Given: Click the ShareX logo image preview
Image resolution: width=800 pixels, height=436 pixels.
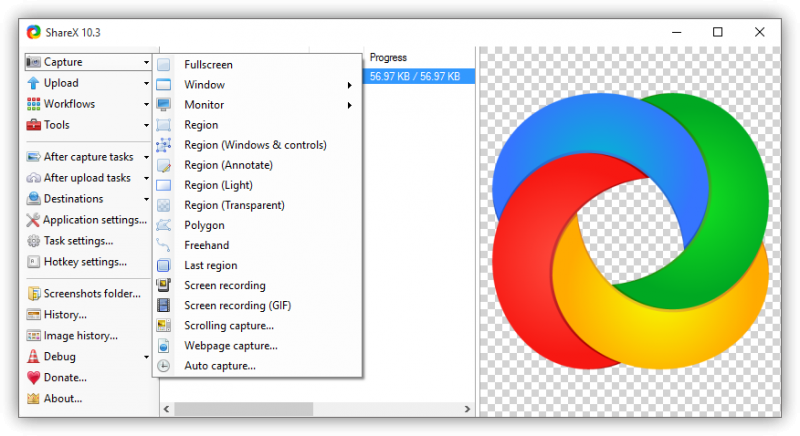Looking at the screenshot, I should [630, 230].
